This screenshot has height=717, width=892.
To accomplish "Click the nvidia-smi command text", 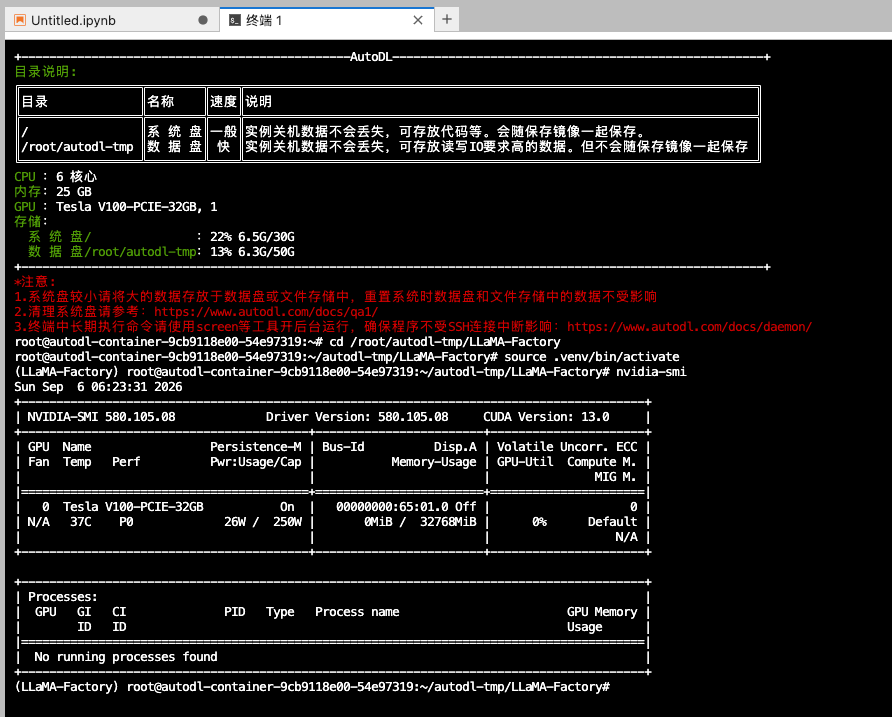I will pos(651,372).
